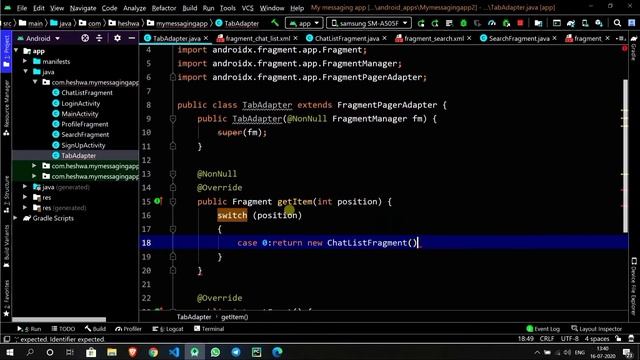The width and height of the screenshot is (640, 360).
Task: Click the Run with Coverage icon
Action: click(477, 23)
